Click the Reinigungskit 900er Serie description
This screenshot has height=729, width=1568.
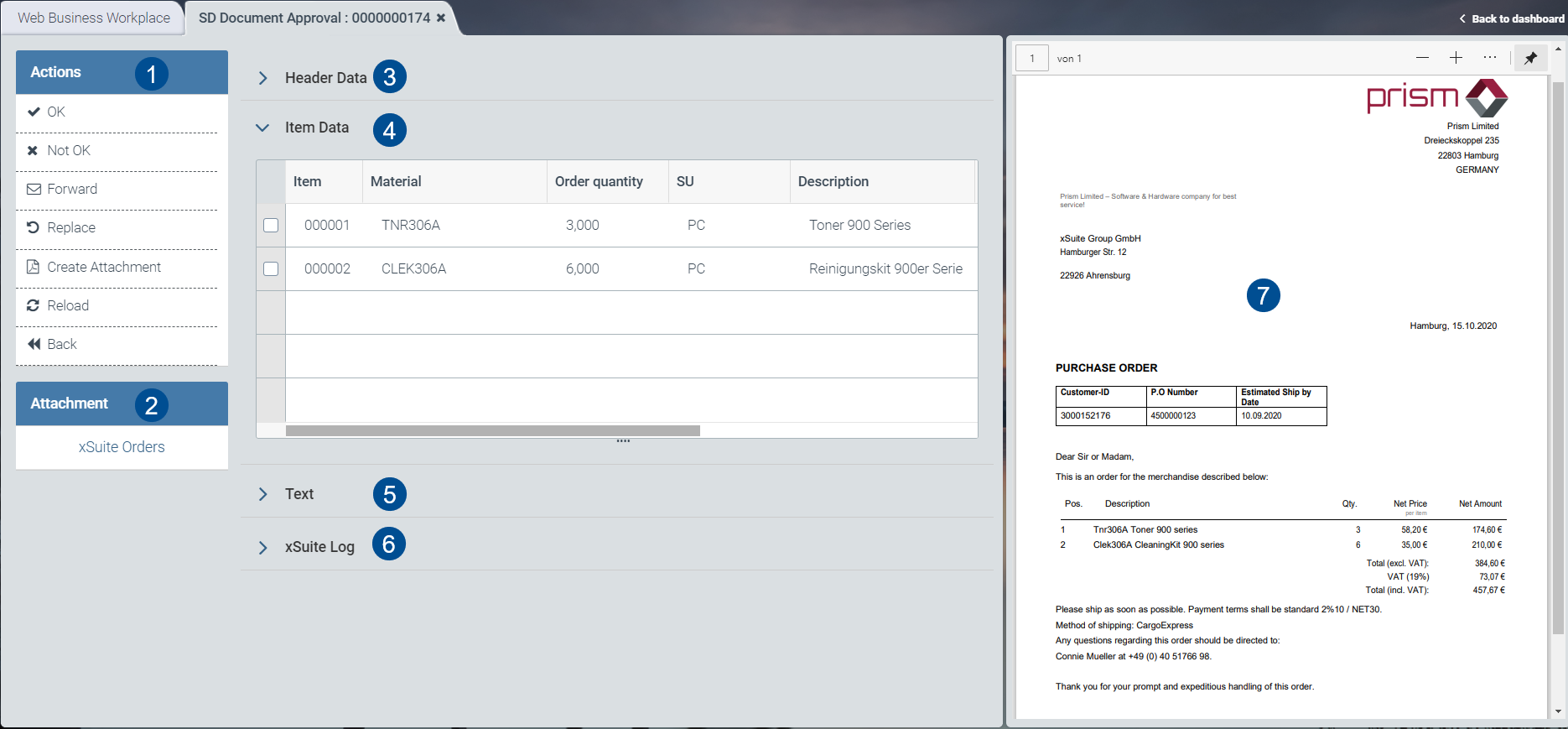(x=885, y=268)
